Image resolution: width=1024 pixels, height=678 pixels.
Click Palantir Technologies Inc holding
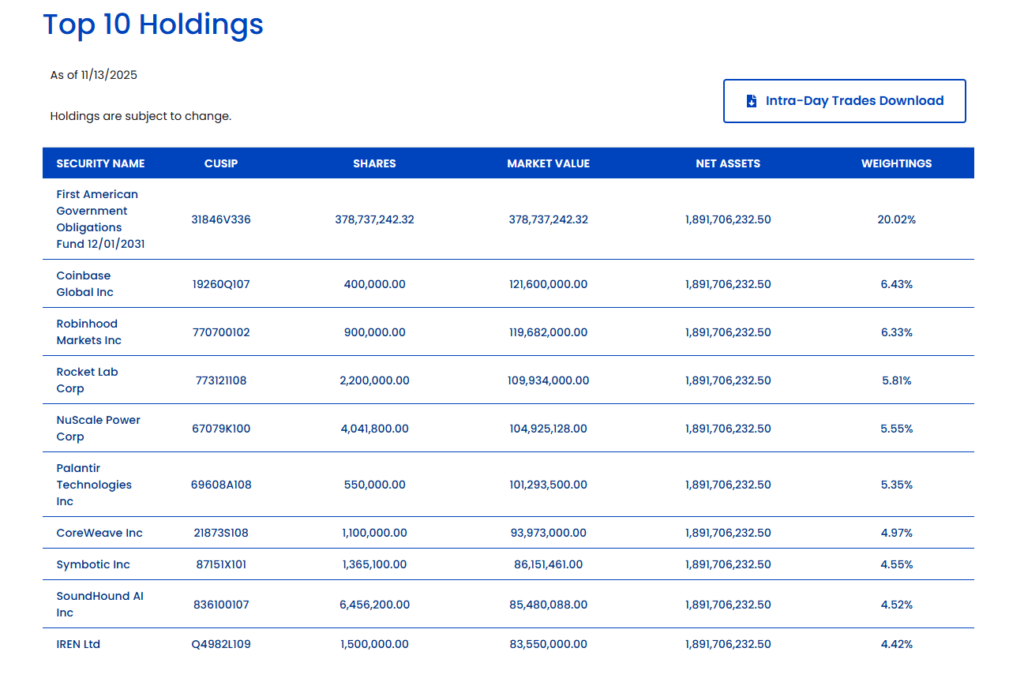tap(93, 484)
